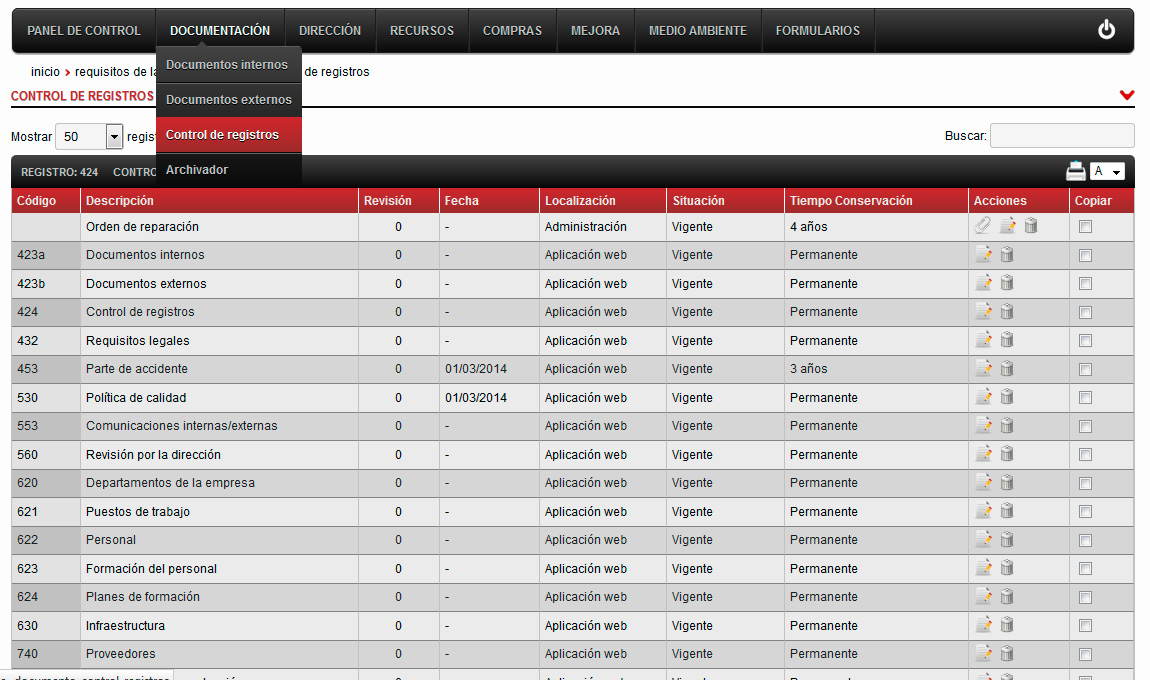This screenshot has height=680, width=1150.
Task: Delete the Documentos externos record
Action: [x=1007, y=282]
